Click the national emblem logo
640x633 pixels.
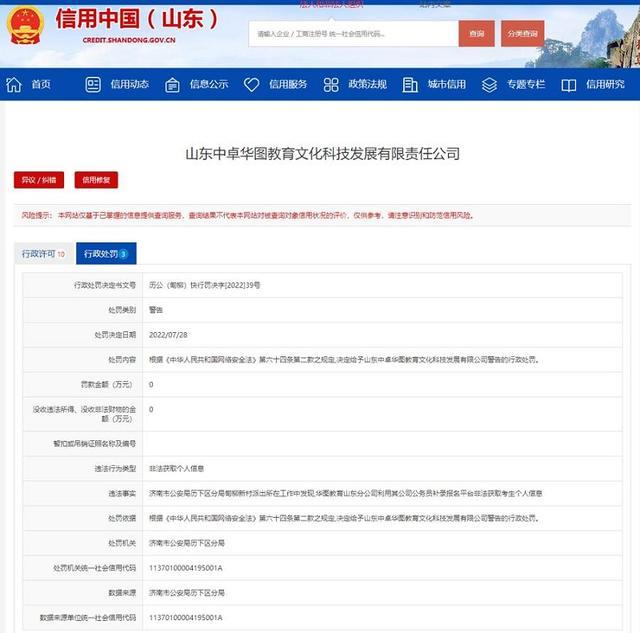click(x=24, y=26)
